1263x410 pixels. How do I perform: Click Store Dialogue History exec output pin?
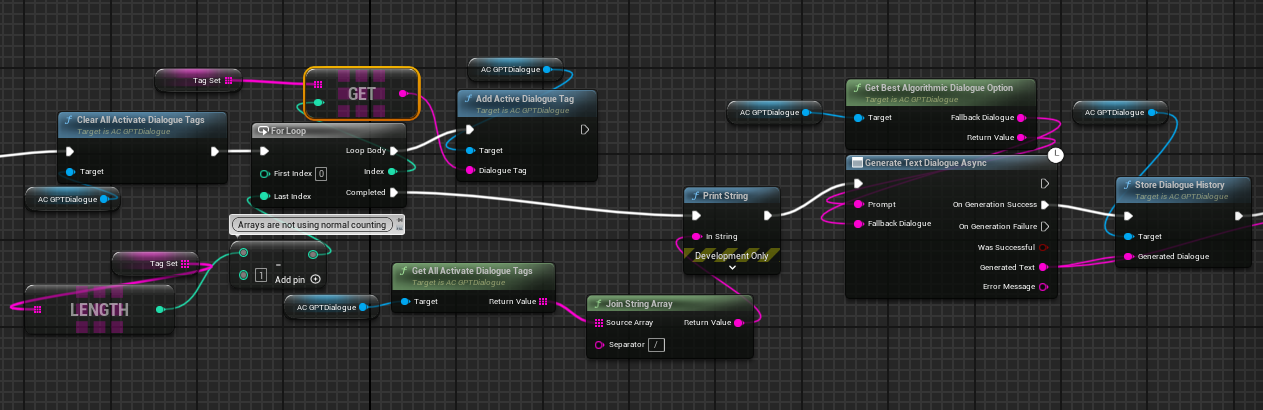(x=1240, y=215)
